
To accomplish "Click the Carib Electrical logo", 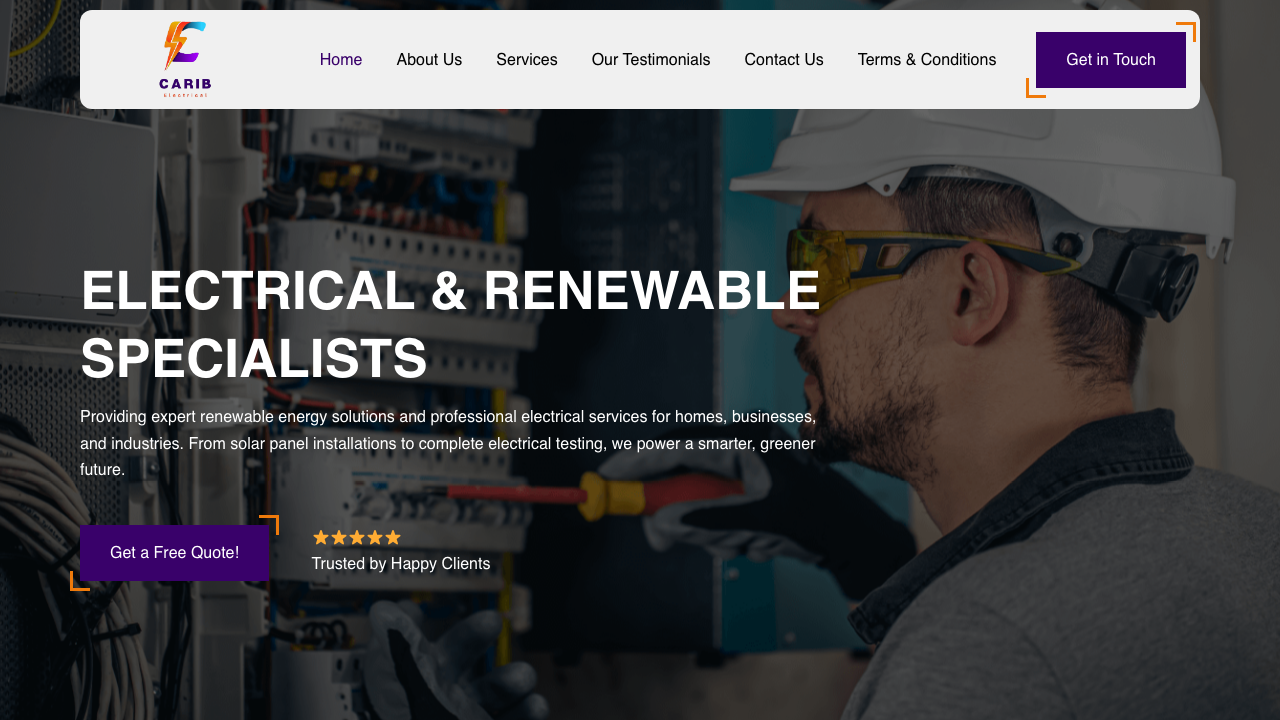I will (x=183, y=57).
